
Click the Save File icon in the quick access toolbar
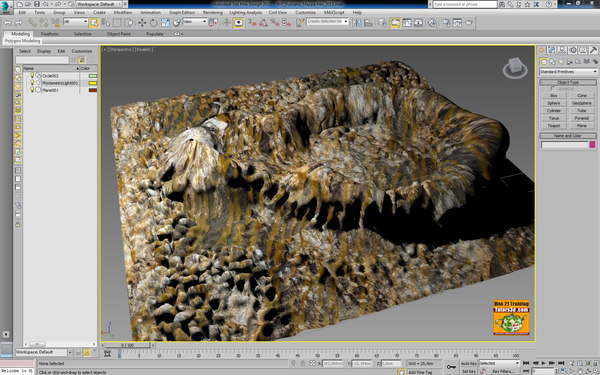pyautogui.click(x=37, y=4)
